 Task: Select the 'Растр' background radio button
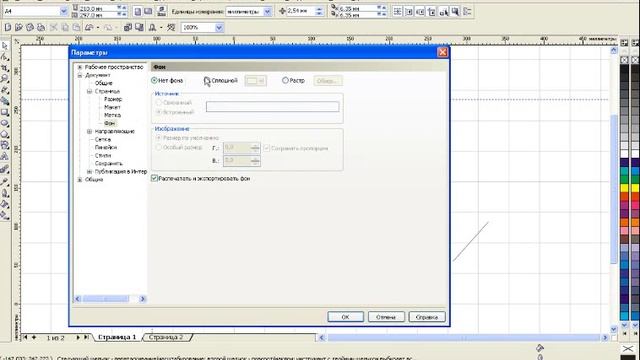tap(285, 80)
